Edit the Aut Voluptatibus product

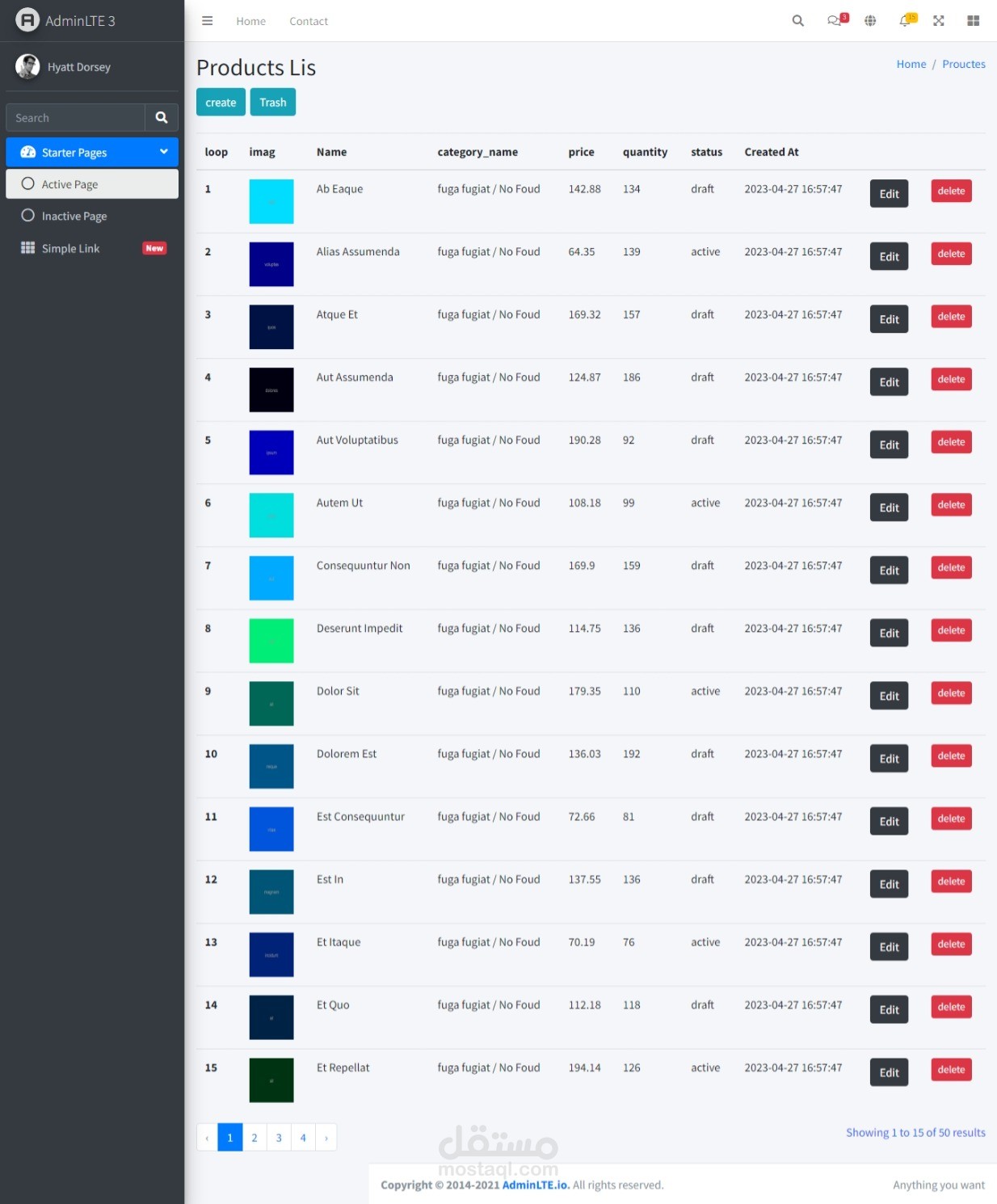(889, 444)
